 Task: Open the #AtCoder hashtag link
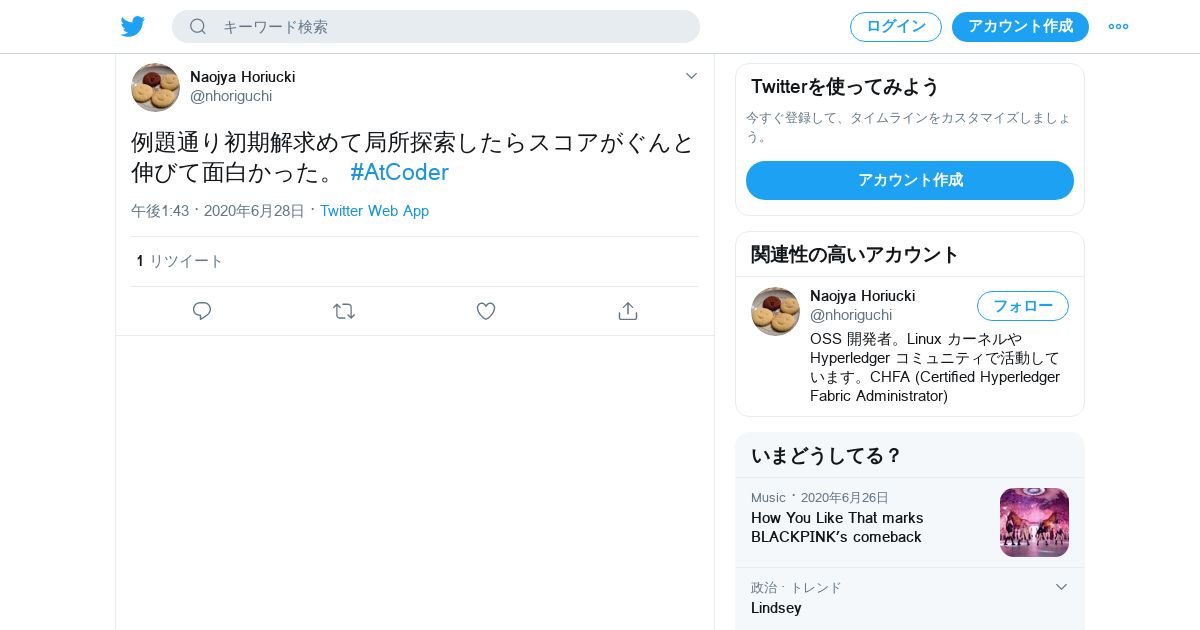399,172
